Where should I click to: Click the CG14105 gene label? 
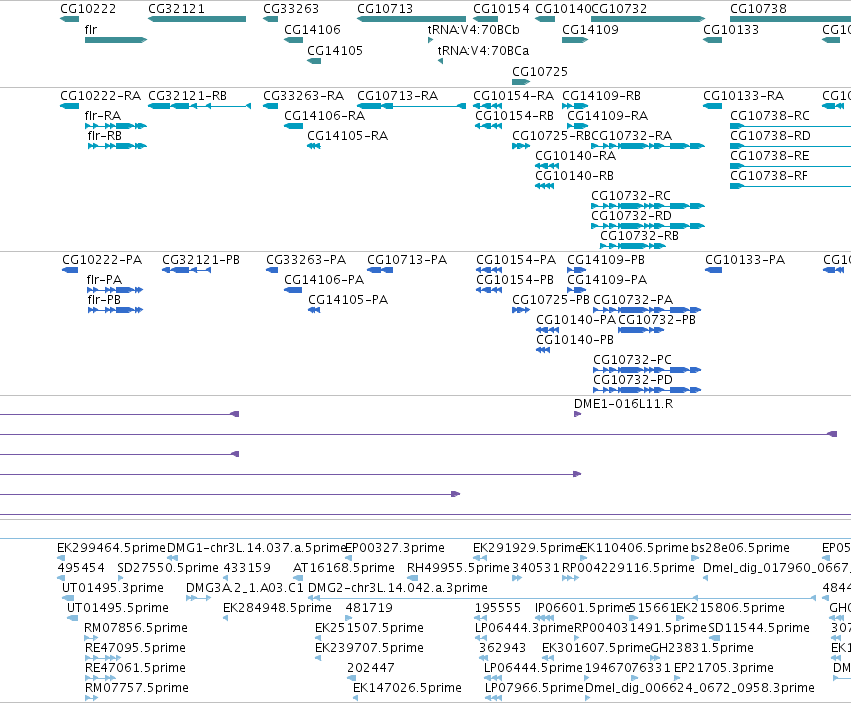[335, 50]
